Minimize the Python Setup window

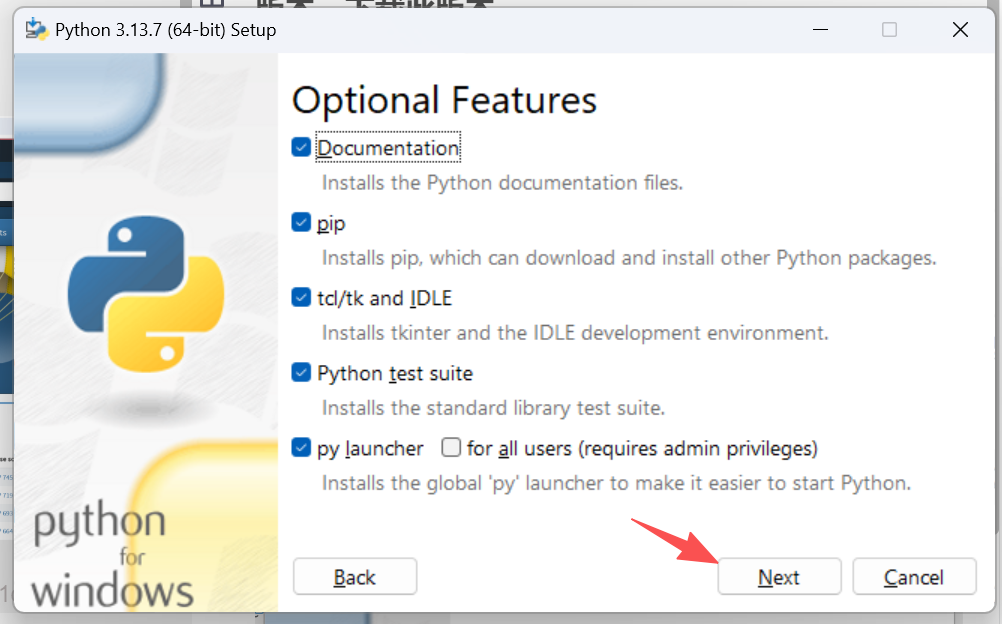point(821,29)
